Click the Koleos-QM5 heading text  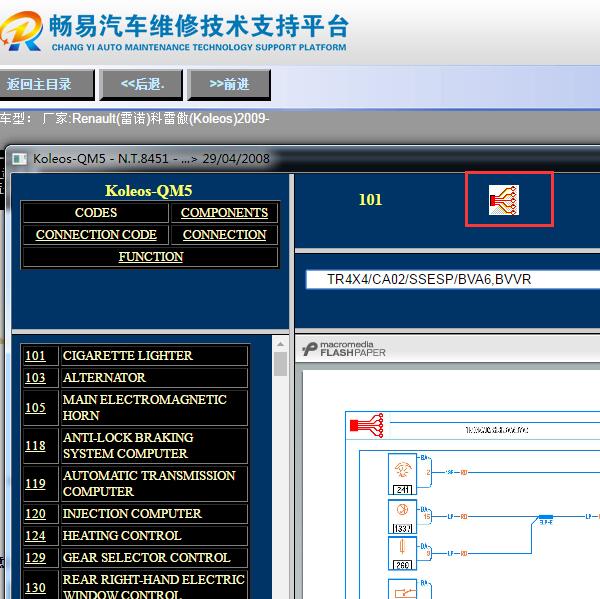tap(149, 191)
